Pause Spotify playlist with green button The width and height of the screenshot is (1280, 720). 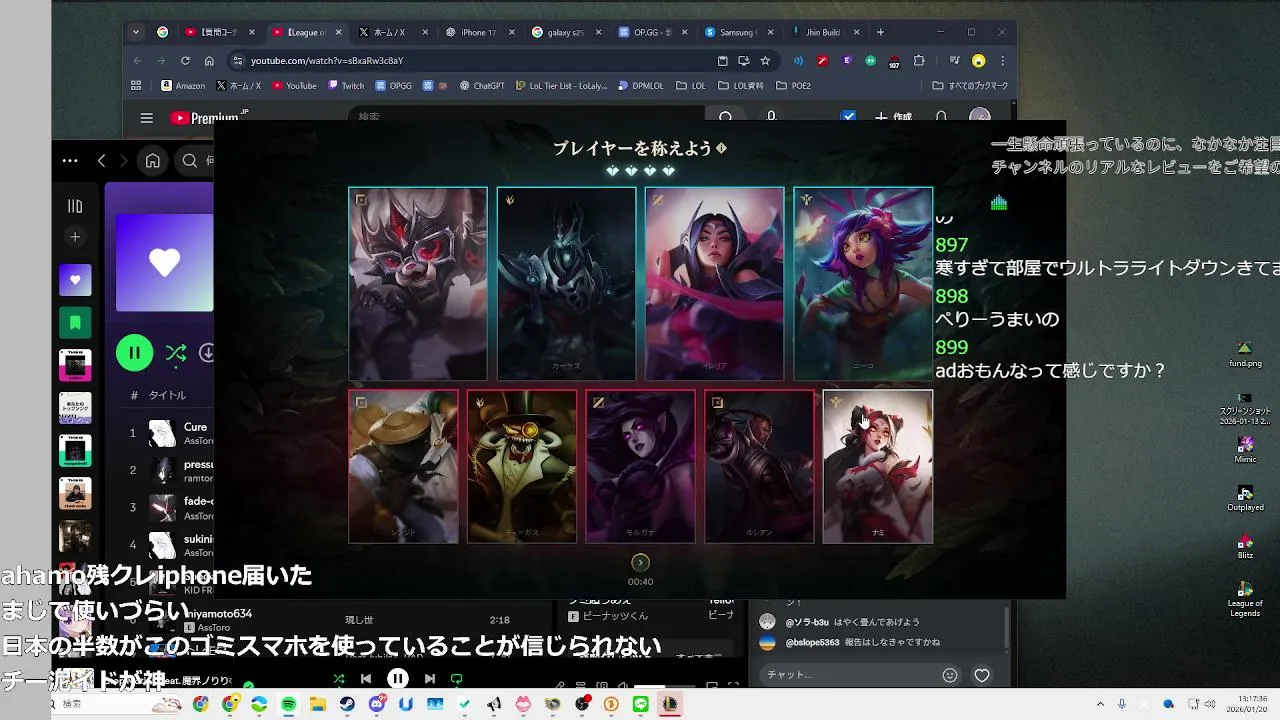tap(134, 352)
